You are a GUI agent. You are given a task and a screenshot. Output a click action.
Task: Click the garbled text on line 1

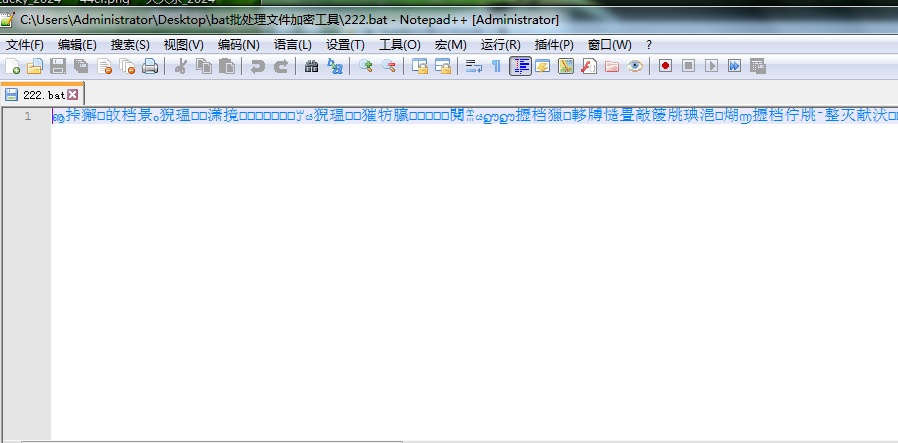tap(475, 116)
